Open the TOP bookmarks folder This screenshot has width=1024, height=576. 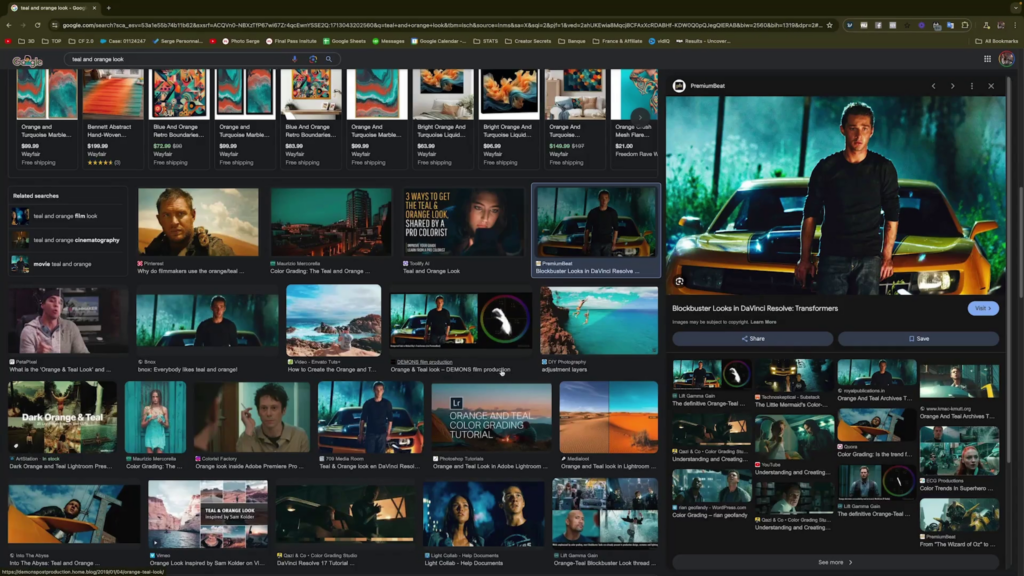pyautogui.click(x=52, y=41)
